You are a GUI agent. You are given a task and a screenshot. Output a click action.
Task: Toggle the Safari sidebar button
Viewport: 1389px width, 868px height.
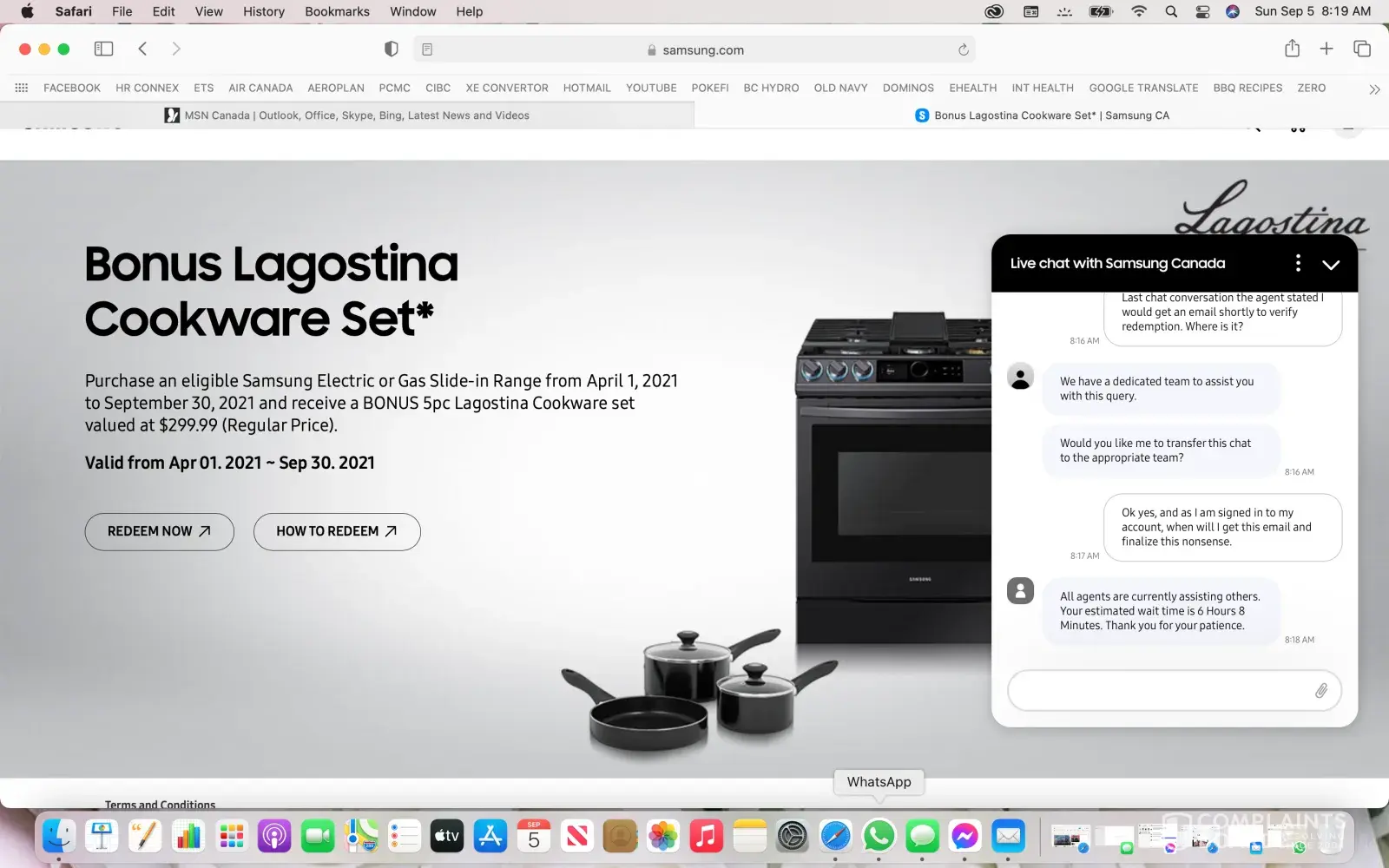pos(103,49)
